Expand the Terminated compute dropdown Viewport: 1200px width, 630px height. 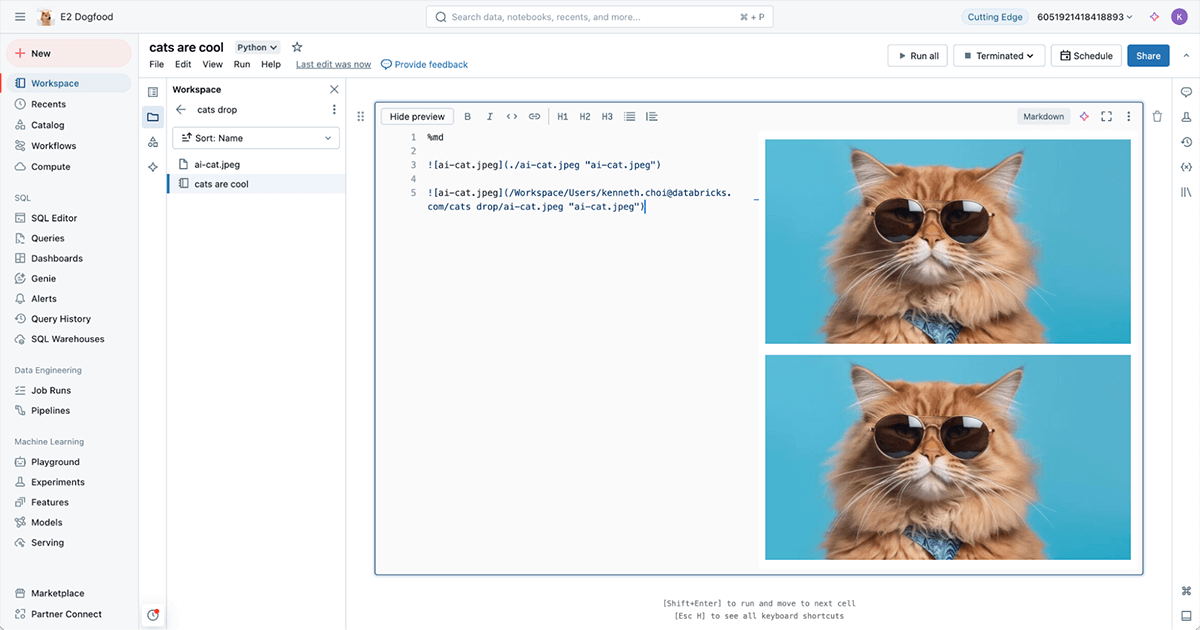(999, 56)
